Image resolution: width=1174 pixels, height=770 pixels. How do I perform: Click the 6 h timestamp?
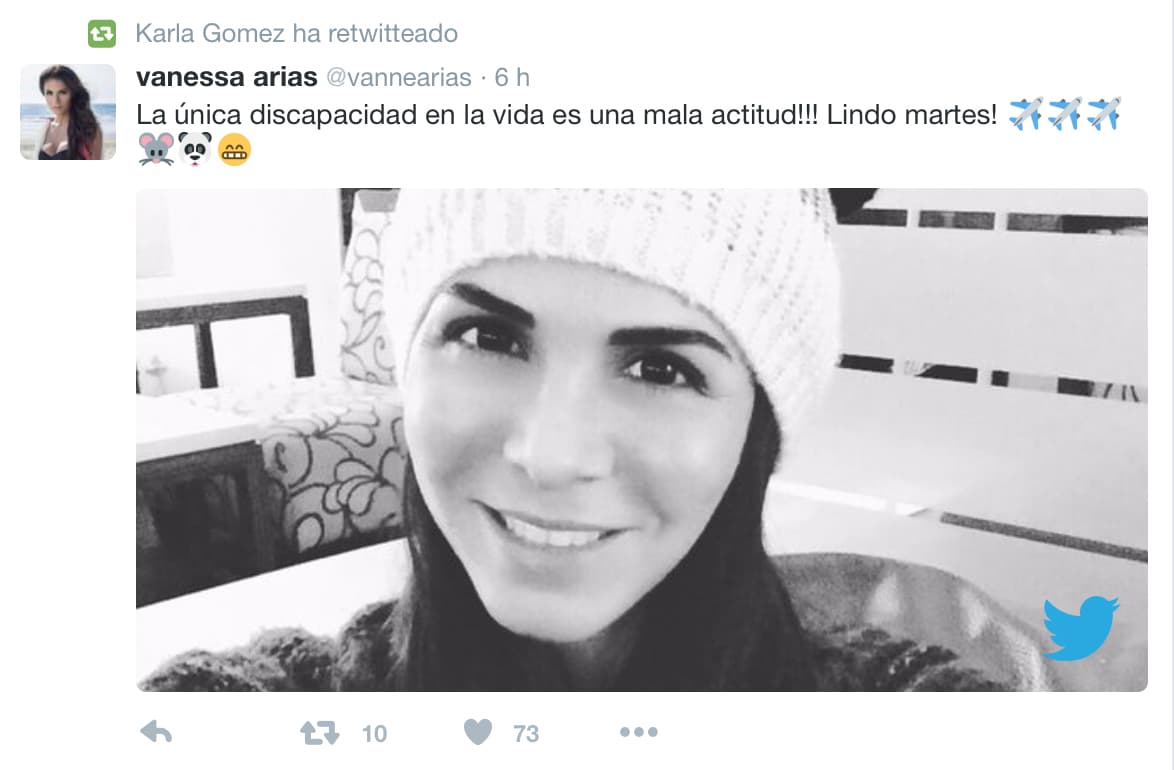click(512, 77)
